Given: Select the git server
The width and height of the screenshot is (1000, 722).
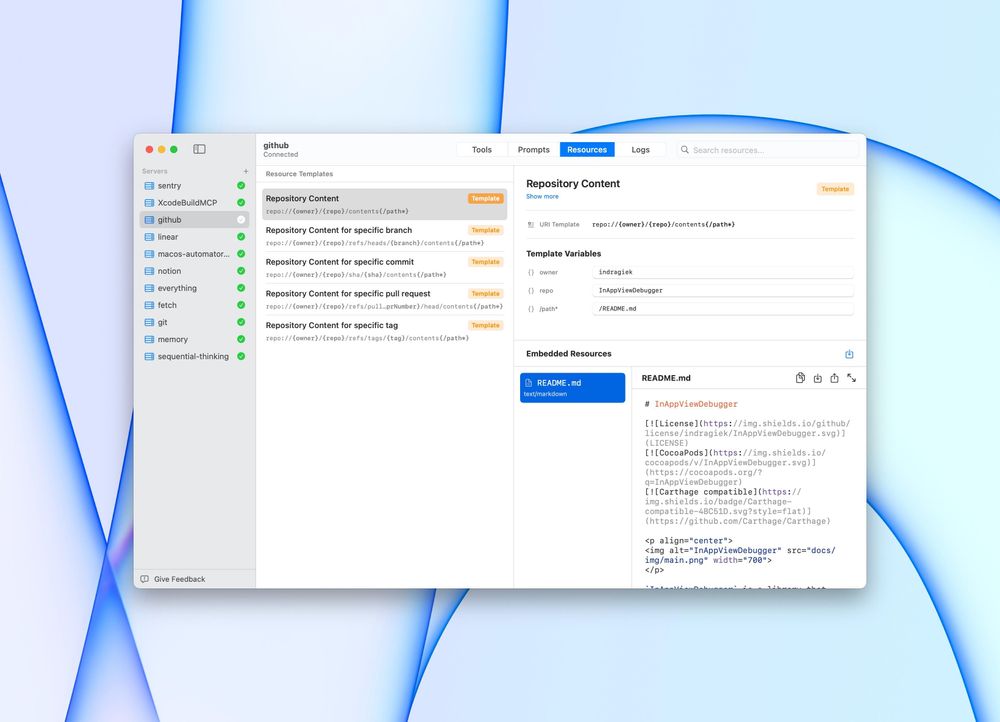Looking at the screenshot, I should tap(194, 322).
